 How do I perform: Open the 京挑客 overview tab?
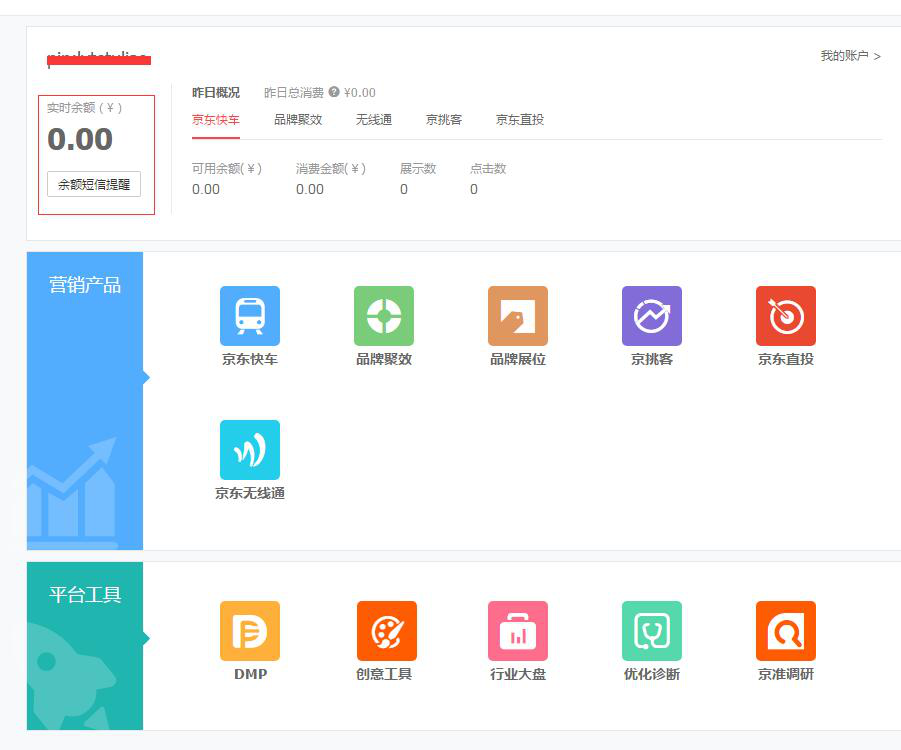(x=444, y=120)
